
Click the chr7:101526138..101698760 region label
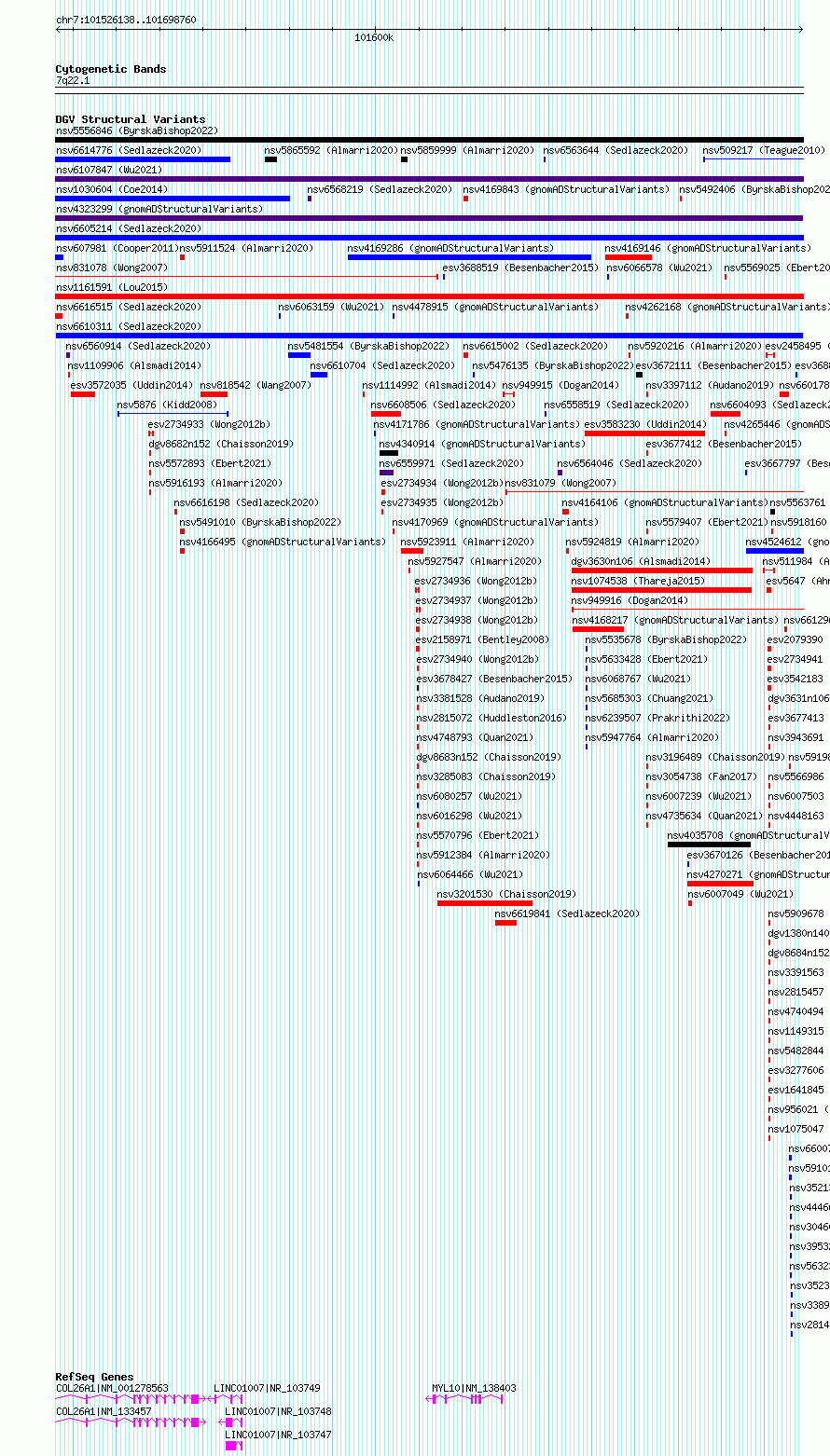click(126, 20)
